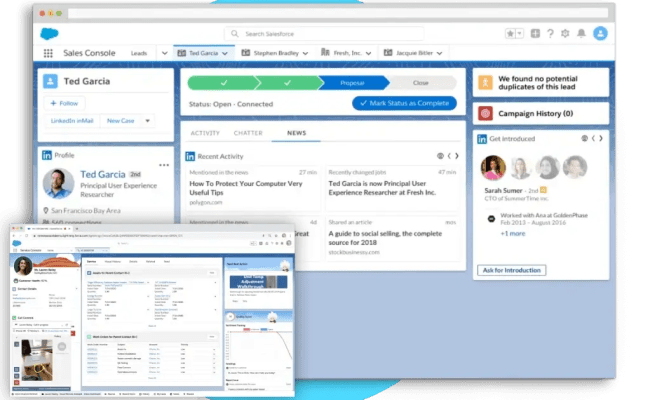Click the polygon.com source link
650x400 pixels.
[x=206, y=203]
